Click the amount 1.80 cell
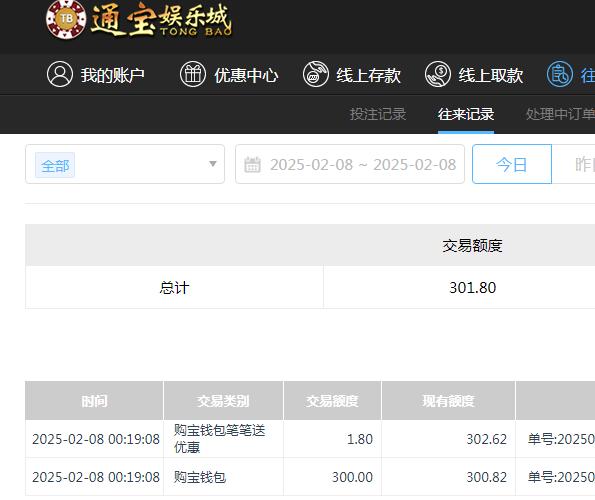The width and height of the screenshot is (595, 500). (x=332, y=439)
